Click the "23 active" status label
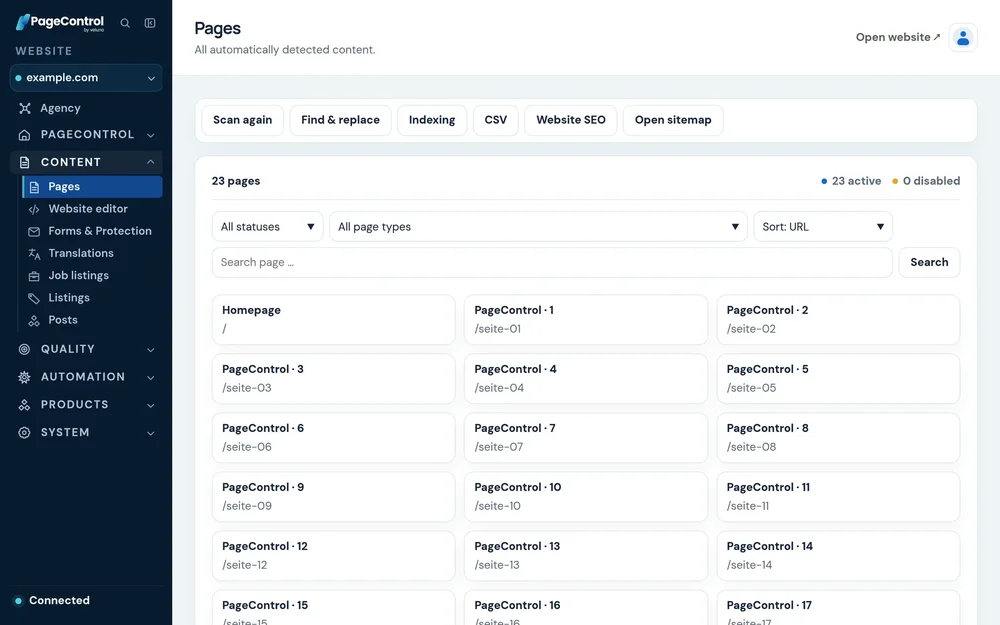The width and height of the screenshot is (1000, 625). click(x=851, y=181)
